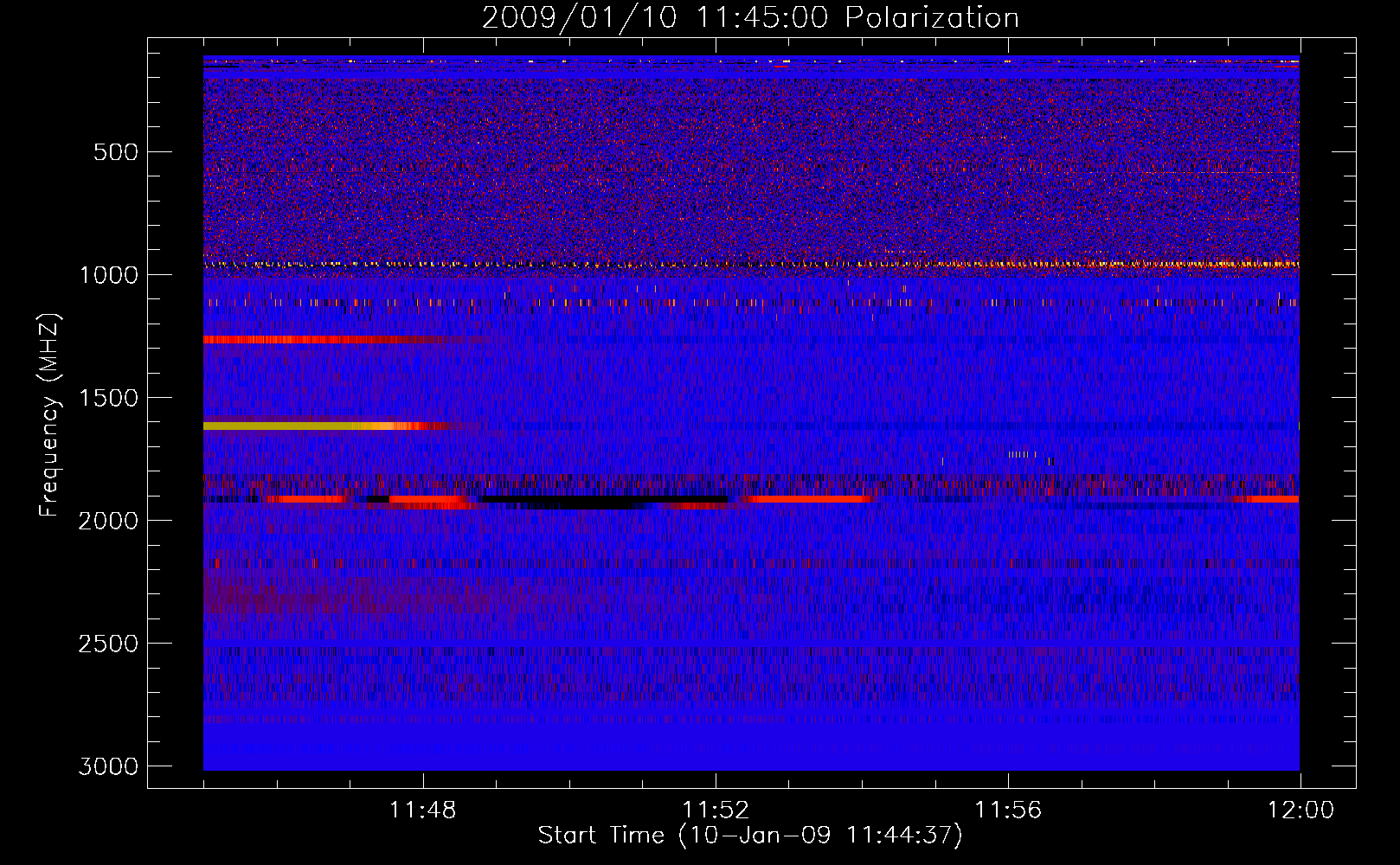Viewport: 1400px width, 865px height.
Task: Click the 11:48 time tick label
Action: (x=423, y=811)
